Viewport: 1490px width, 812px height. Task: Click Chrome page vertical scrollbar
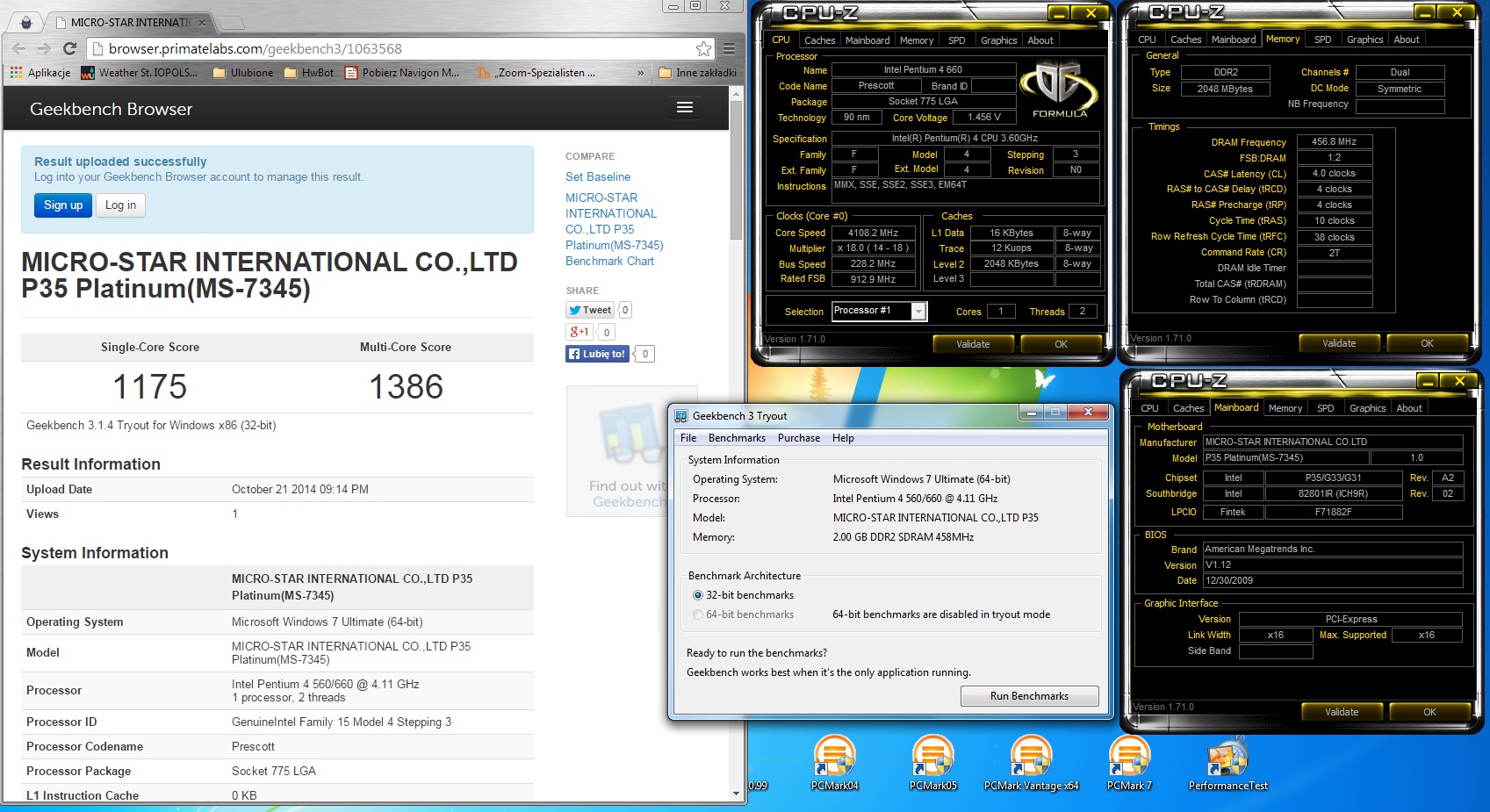pos(737,169)
